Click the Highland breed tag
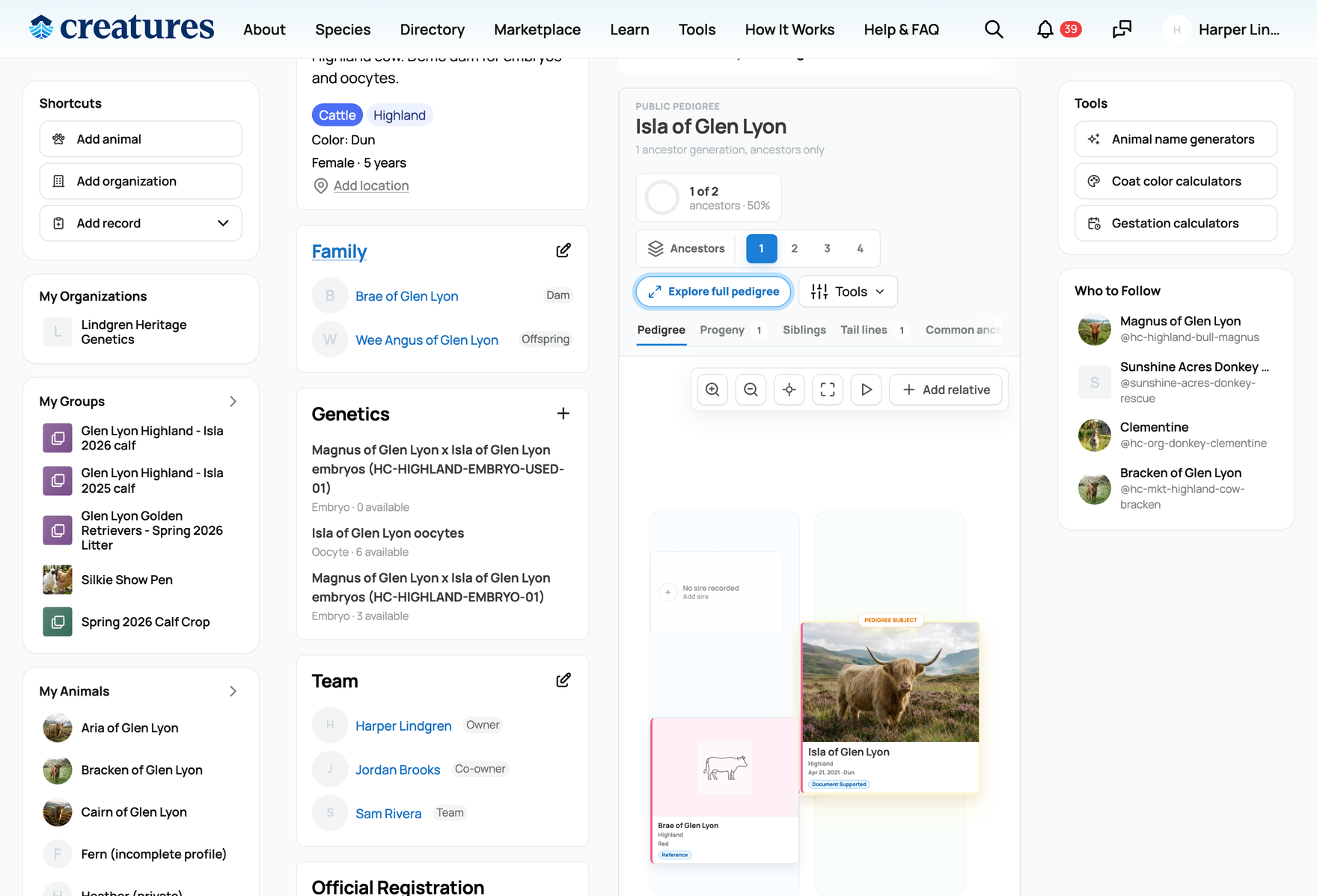 400,115
